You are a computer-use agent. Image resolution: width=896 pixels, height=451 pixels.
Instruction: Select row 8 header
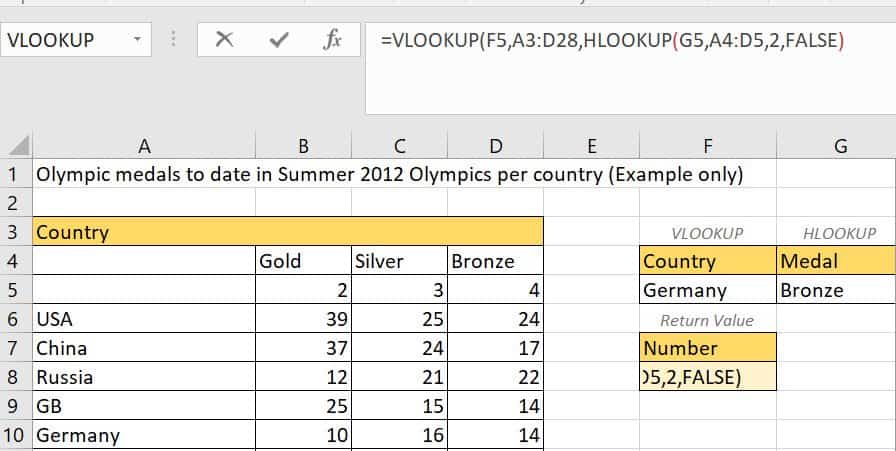coord(14,378)
